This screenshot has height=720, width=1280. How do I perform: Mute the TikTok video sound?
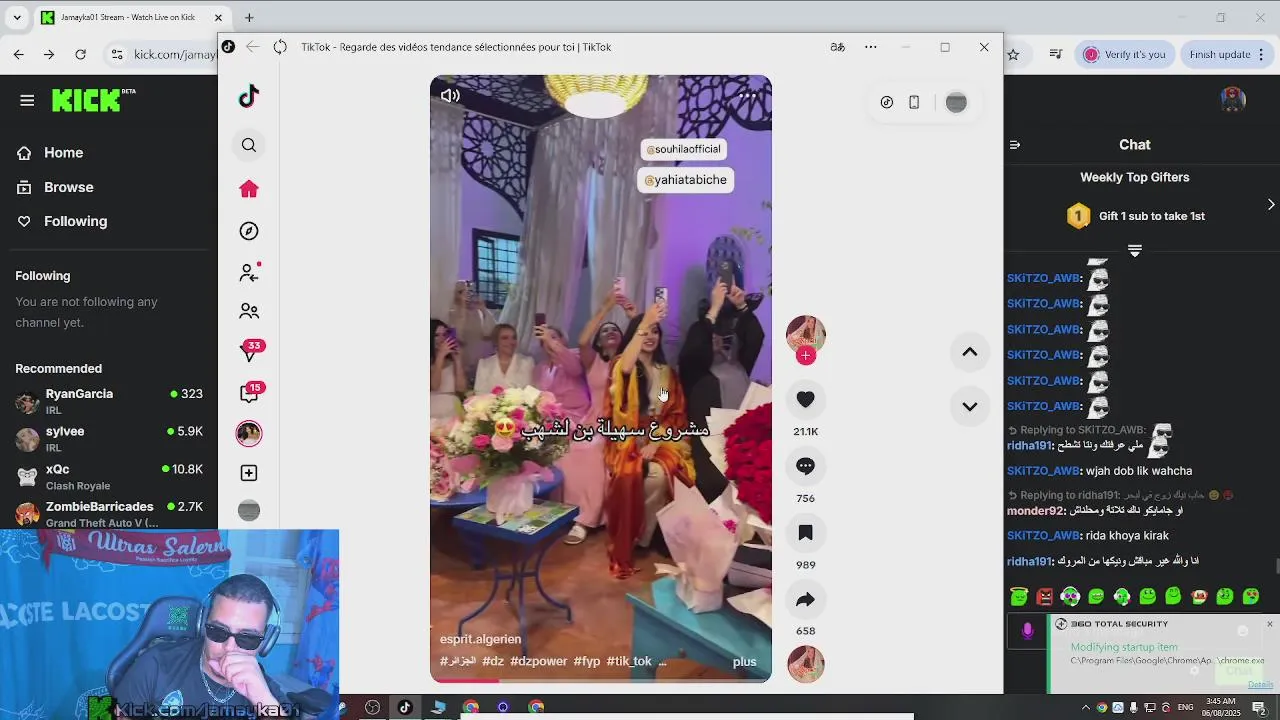450,96
